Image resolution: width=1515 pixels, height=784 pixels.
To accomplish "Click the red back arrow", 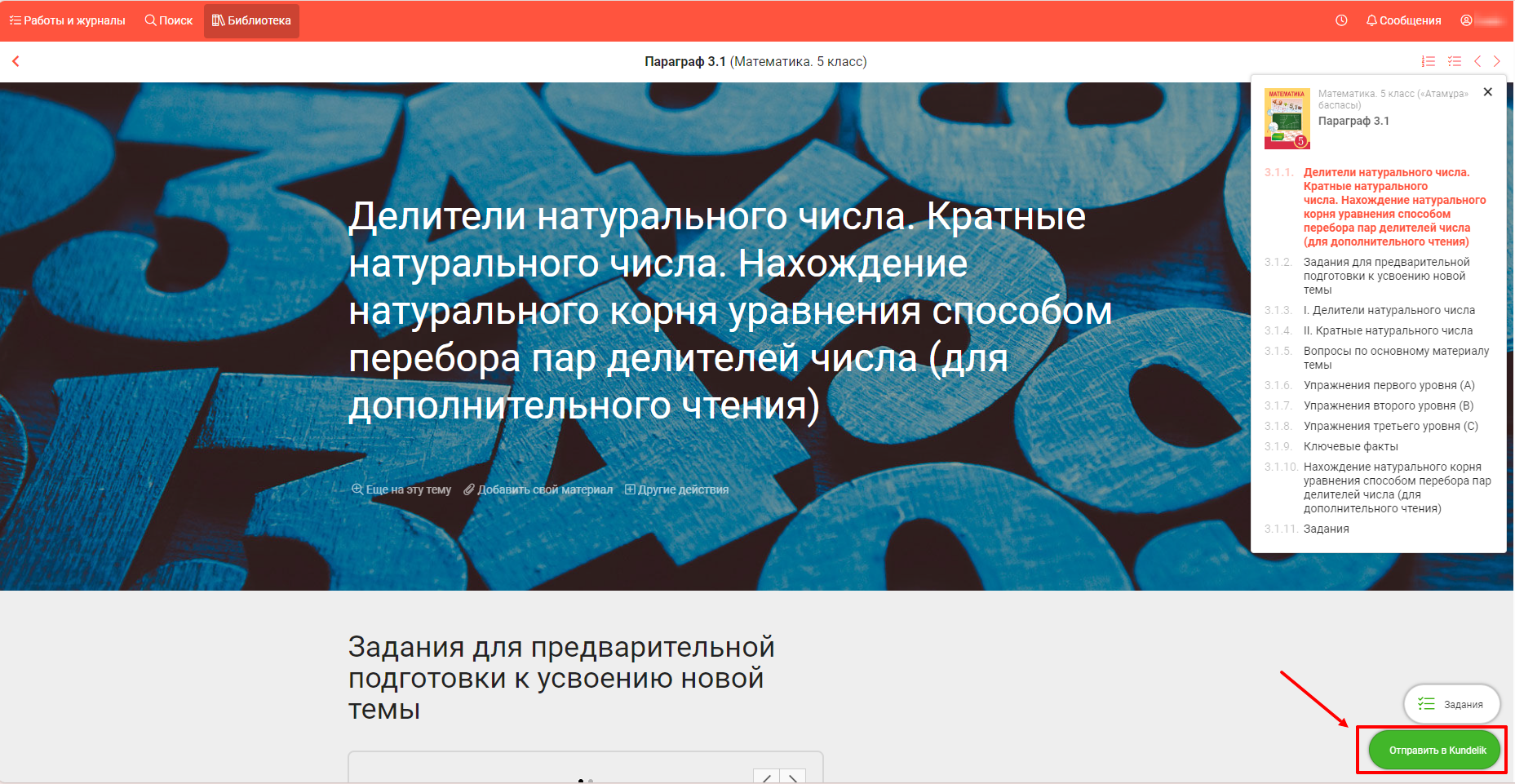I will pyautogui.click(x=16, y=61).
